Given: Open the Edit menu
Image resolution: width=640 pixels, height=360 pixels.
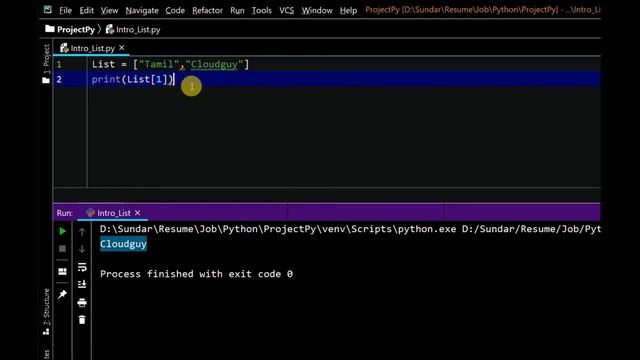Looking at the screenshot, I should pos(86,10).
